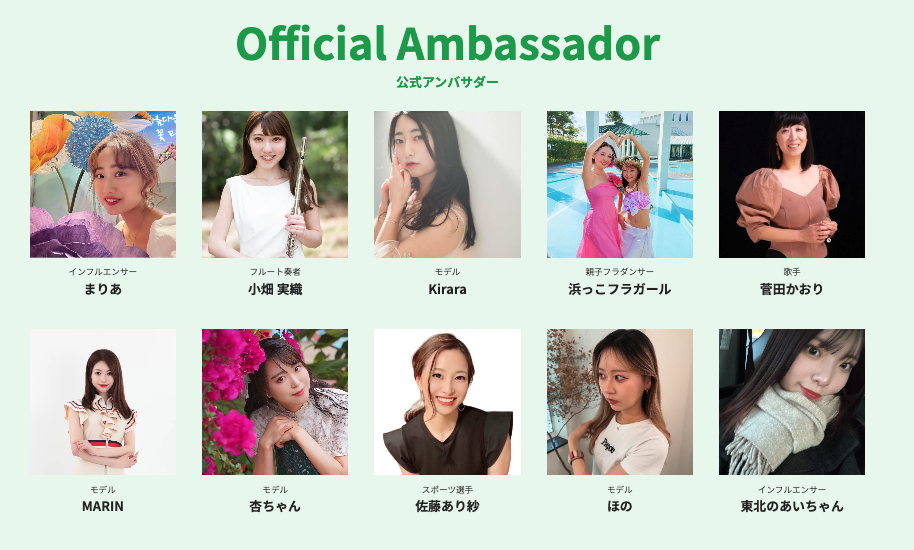Open the 浜っこフラガール hula dancers photo
914x550 pixels.
click(x=620, y=184)
